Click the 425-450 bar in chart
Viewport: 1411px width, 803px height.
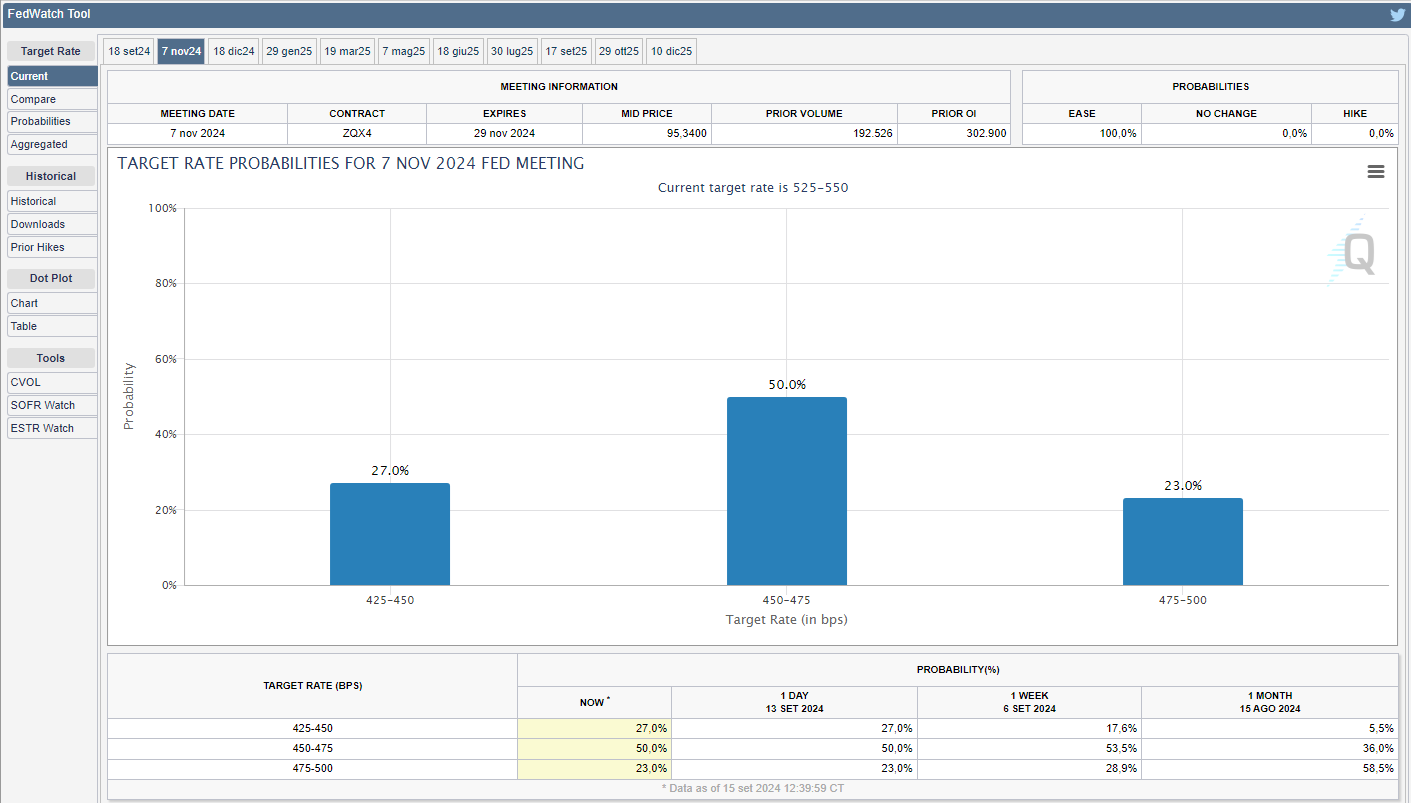[390, 534]
